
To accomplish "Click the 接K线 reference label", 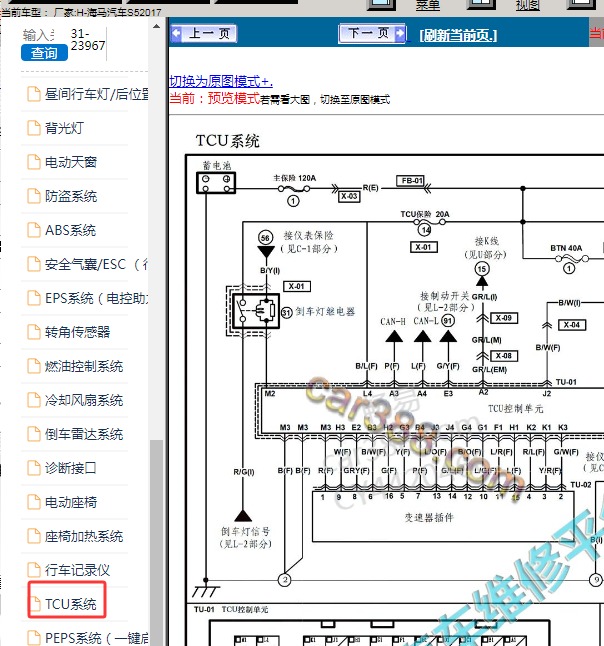I will coord(487,241).
